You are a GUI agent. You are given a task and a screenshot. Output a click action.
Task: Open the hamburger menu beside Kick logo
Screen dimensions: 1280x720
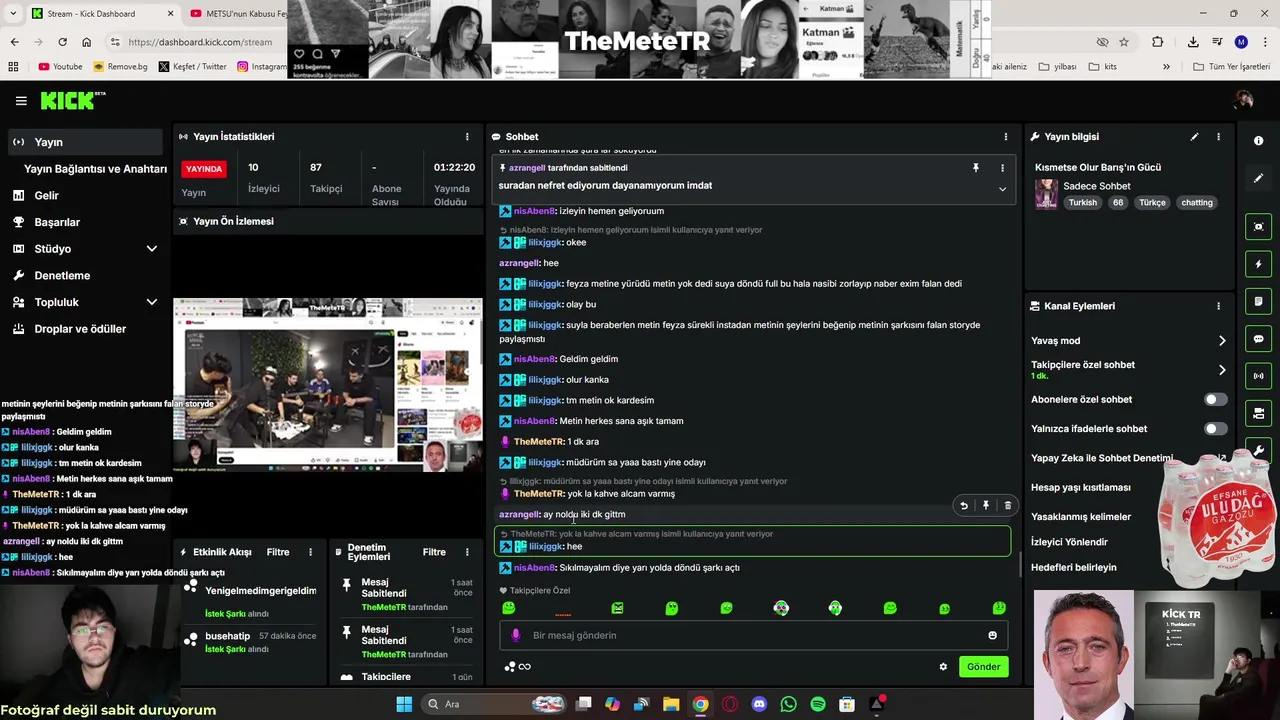21,101
